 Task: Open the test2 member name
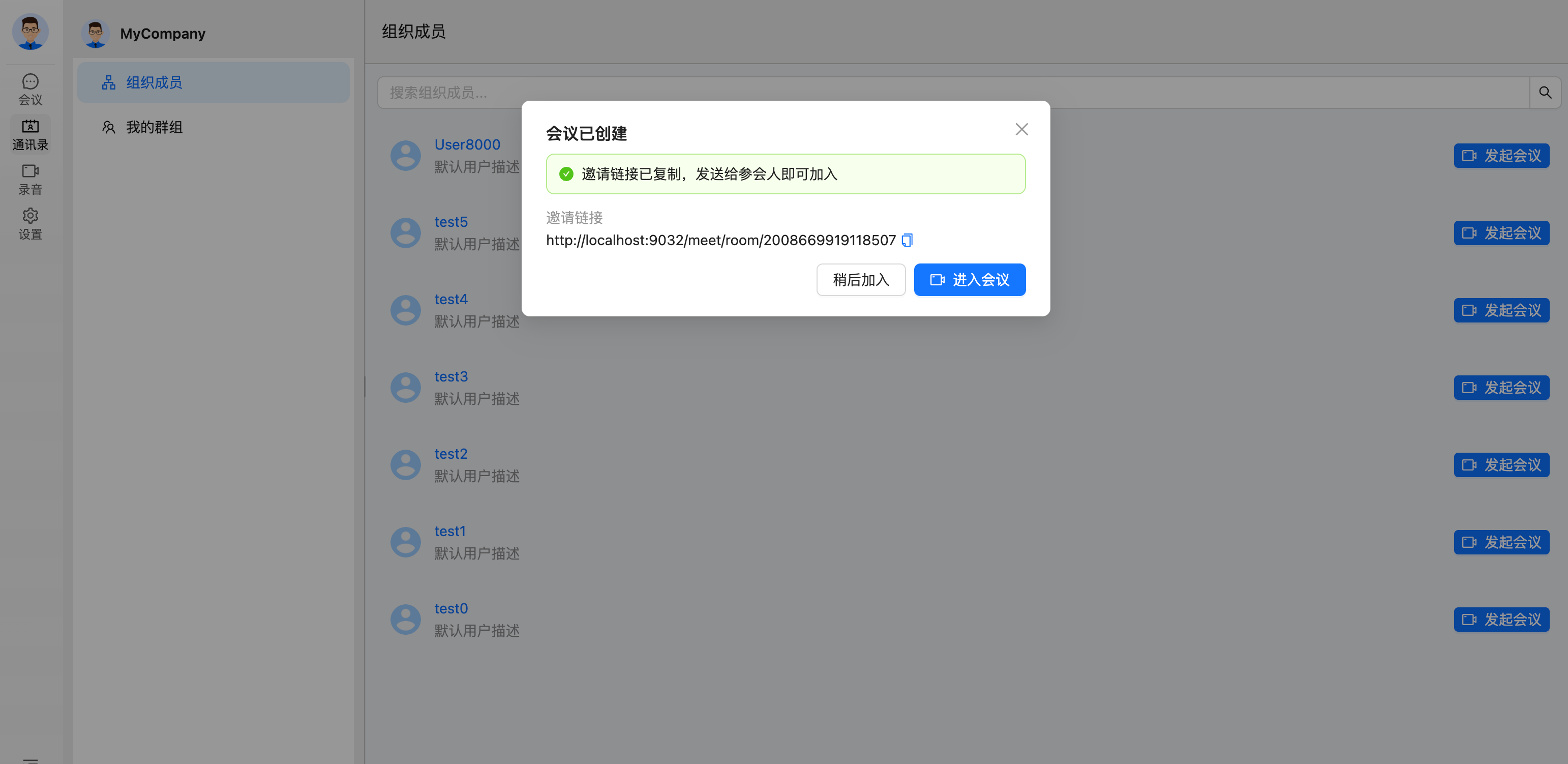coord(451,454)
